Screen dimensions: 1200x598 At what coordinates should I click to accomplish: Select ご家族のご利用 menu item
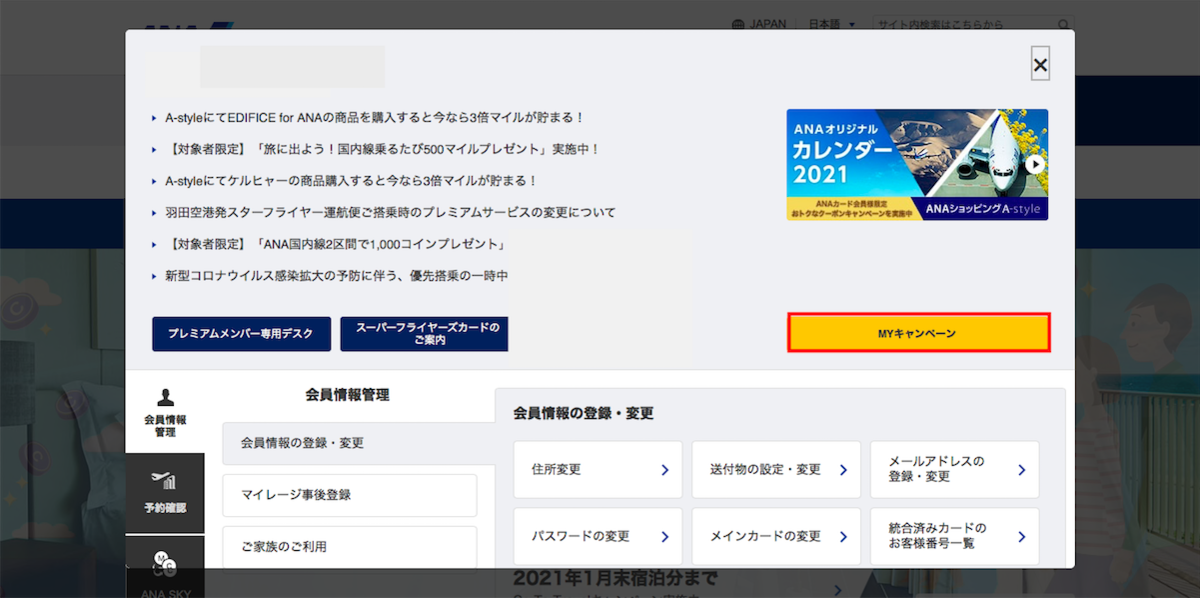tap(349, 547)
